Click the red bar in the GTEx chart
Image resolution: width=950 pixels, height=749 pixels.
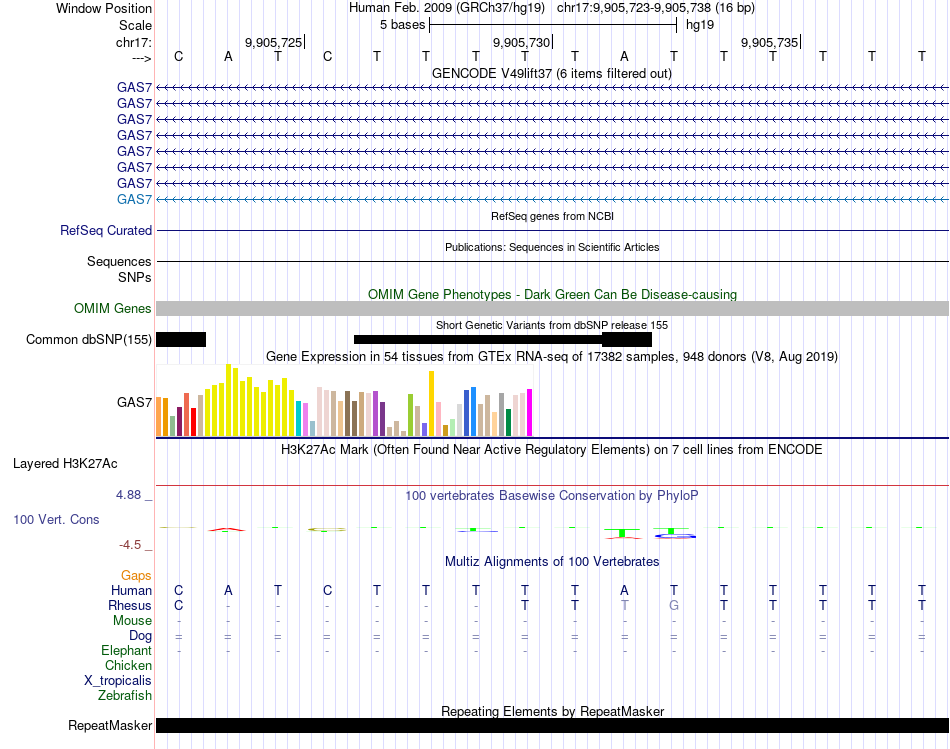click(193, 422)
